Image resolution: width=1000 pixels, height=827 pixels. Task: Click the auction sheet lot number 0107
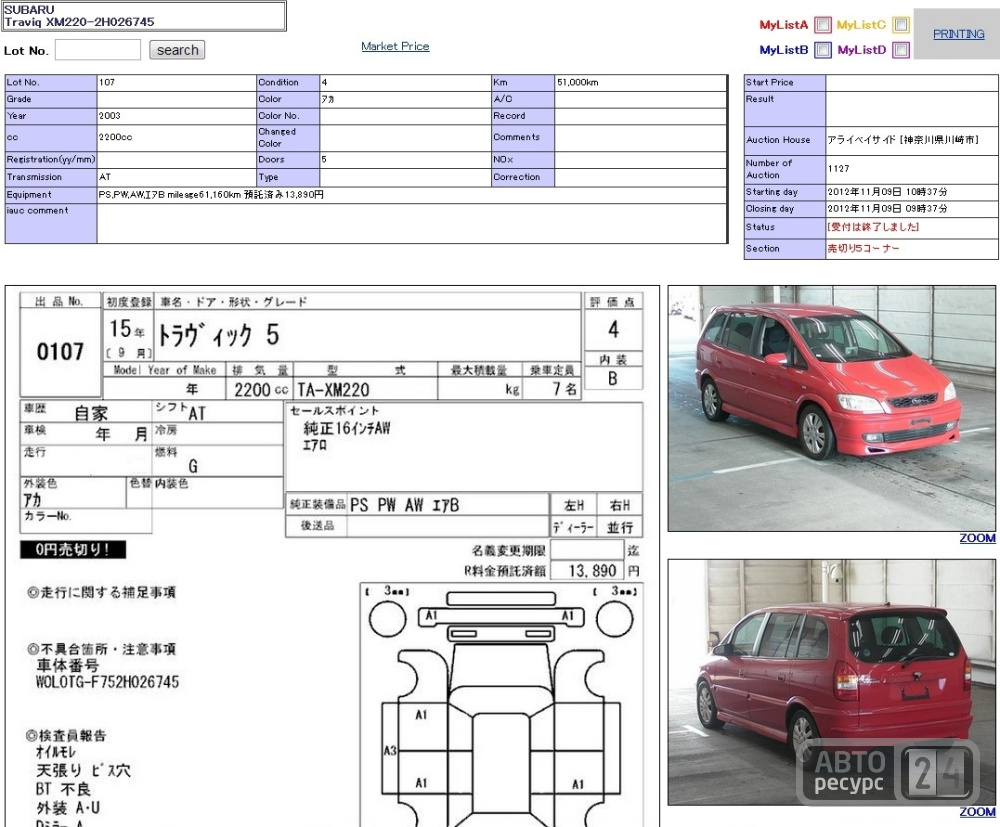[x=60, y=351]
